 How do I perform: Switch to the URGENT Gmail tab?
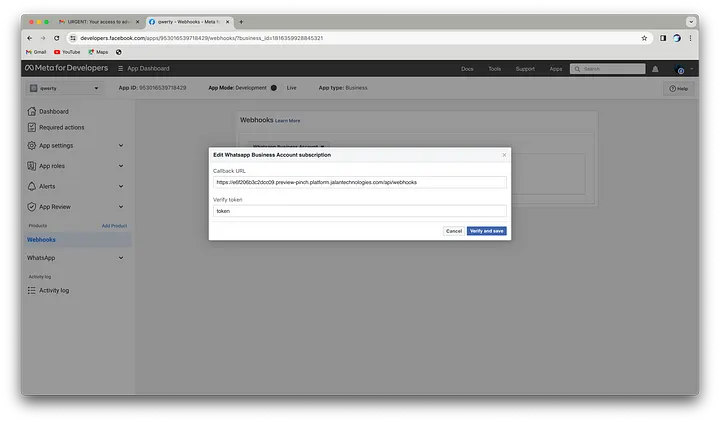click(x=99, y=22)
